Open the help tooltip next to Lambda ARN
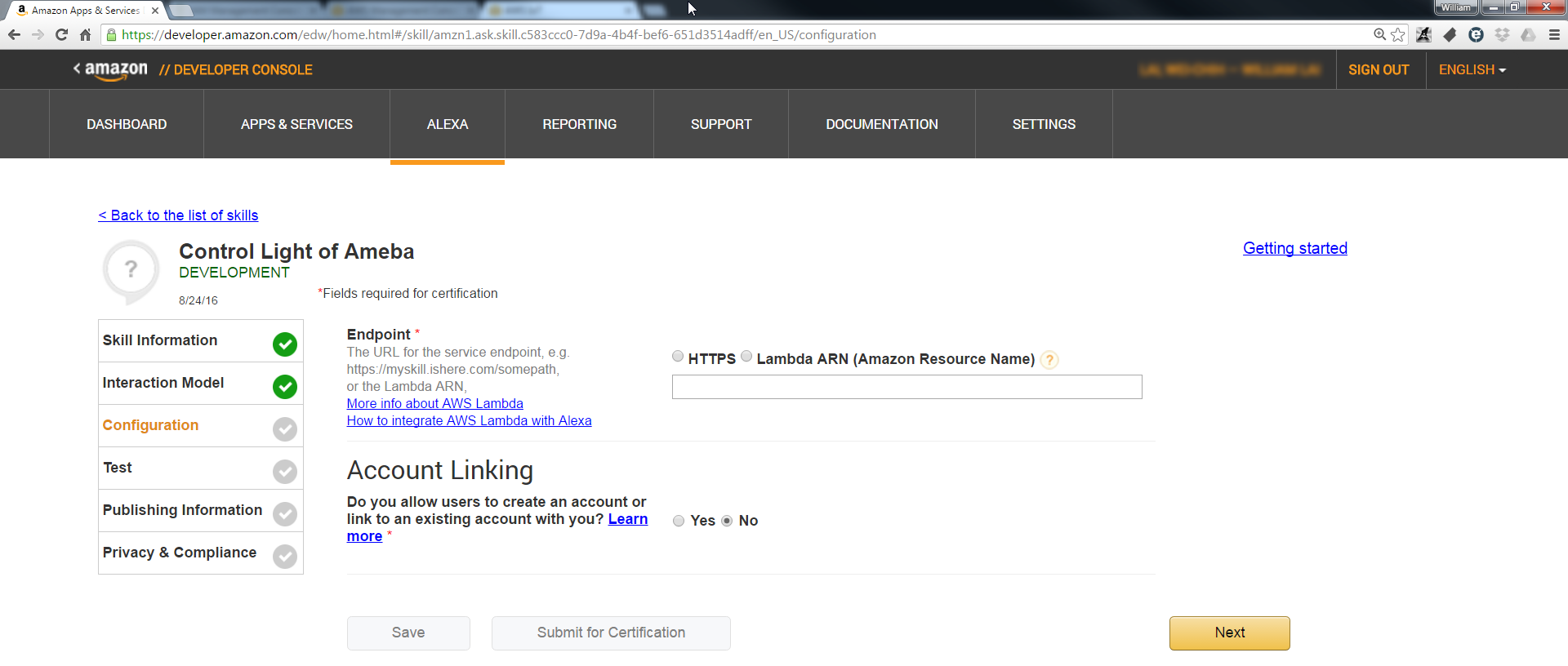This screenshot has width=1568, height=666. (1050, 359)
